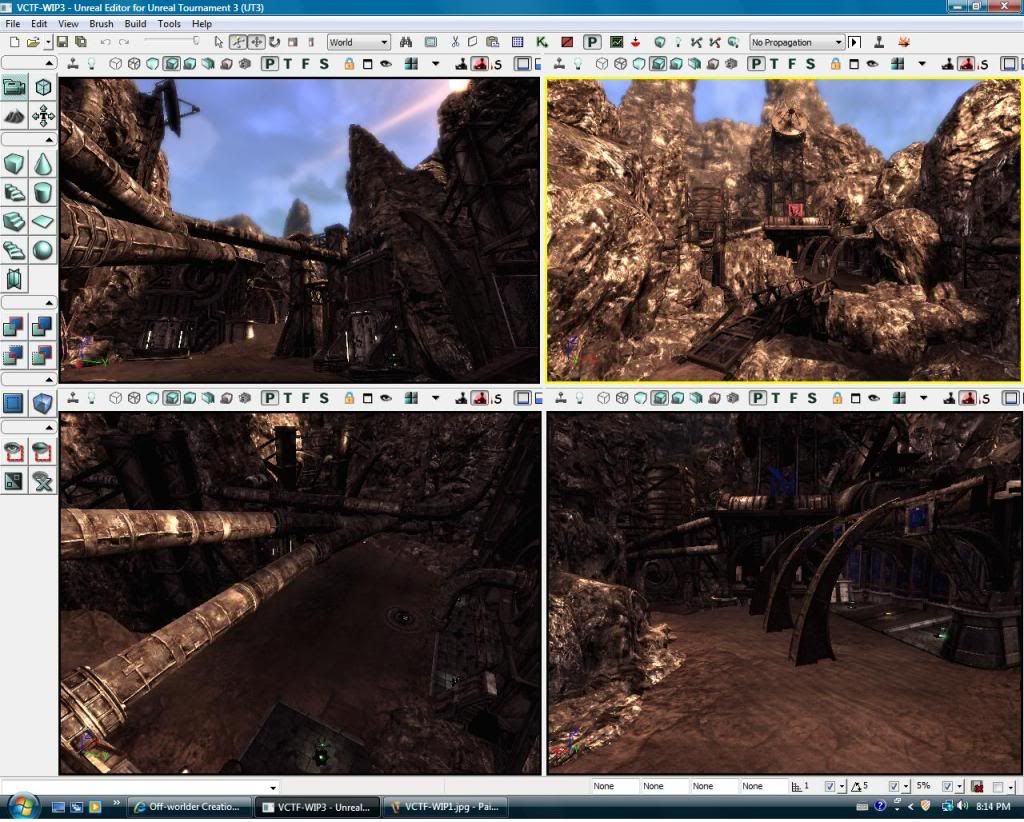Click the Show selected actors only eye icon

point(14,452)
